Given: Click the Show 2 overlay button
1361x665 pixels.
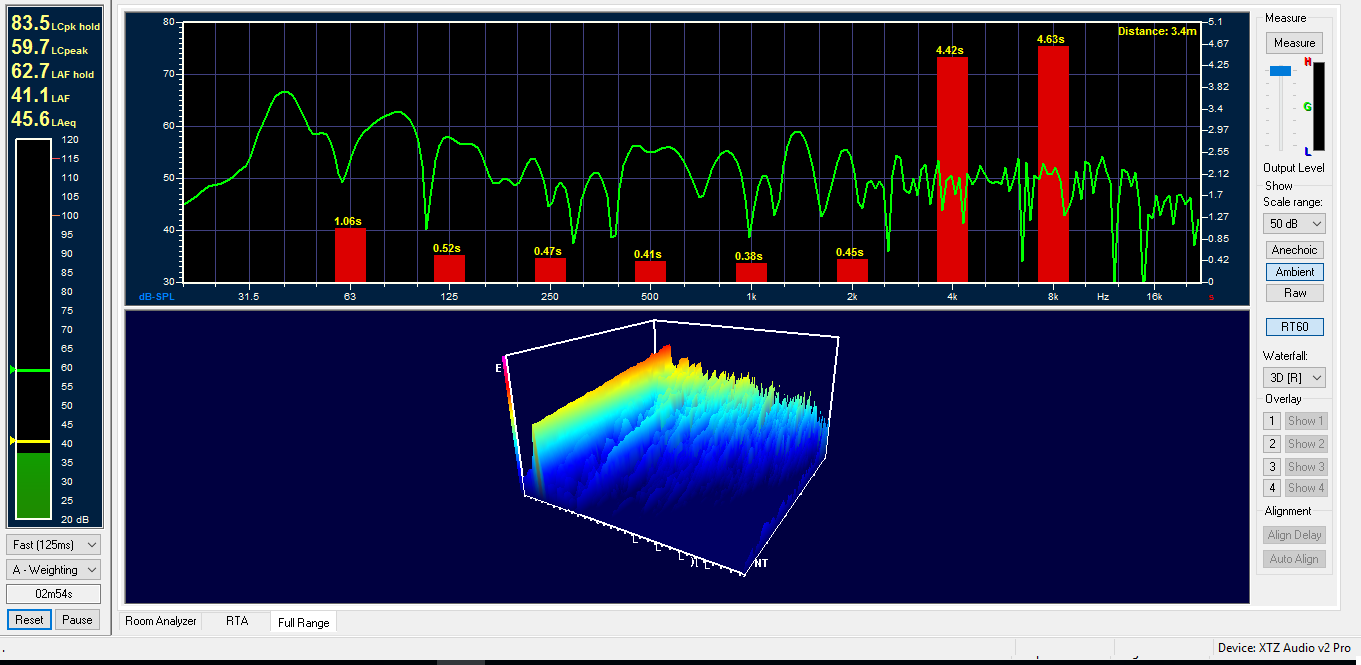Looking at the screenshot, I should pos(1306,444).
